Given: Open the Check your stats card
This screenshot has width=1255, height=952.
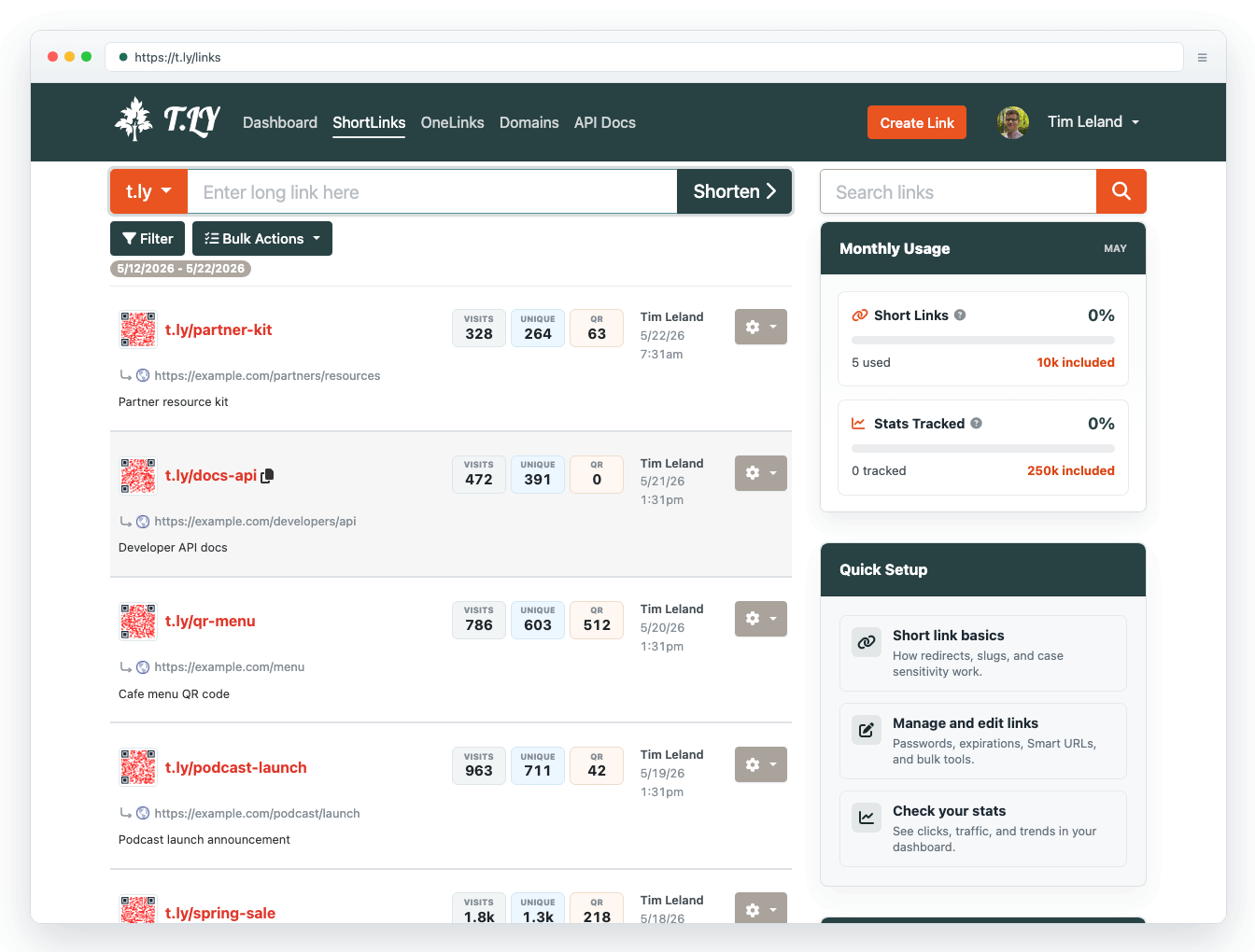Looking at the screenshot, I should coord(983,829).
